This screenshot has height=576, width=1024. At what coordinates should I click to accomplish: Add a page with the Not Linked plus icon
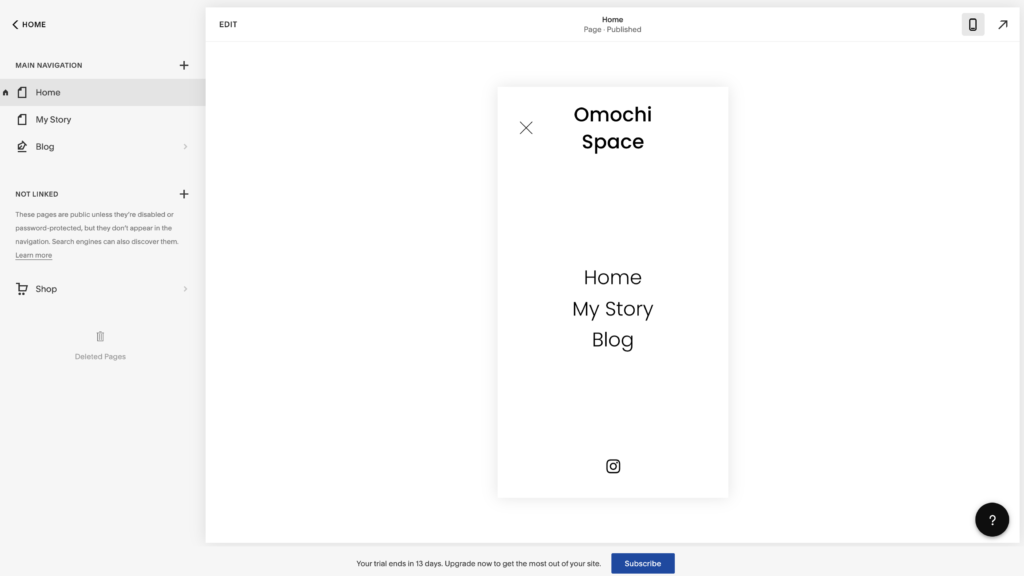(184, 194)
